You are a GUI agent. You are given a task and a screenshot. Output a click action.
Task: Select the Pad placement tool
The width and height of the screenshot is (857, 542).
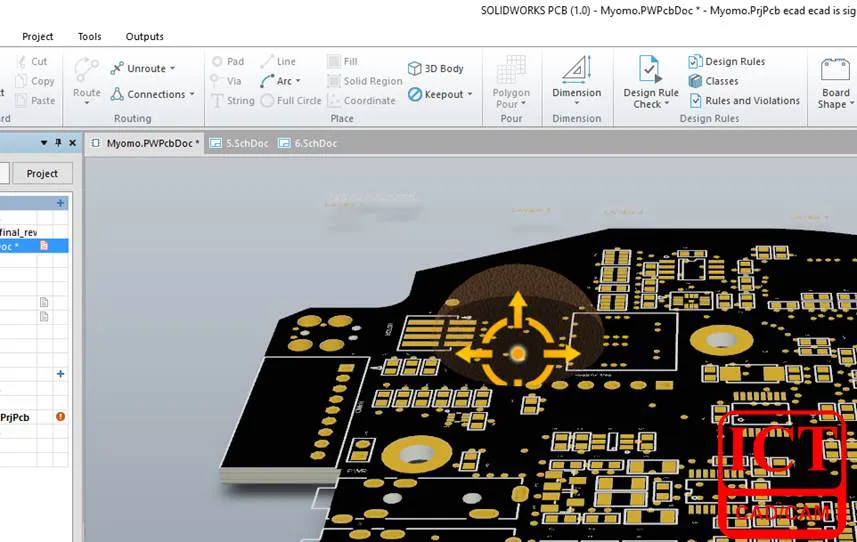click(228, 61)
